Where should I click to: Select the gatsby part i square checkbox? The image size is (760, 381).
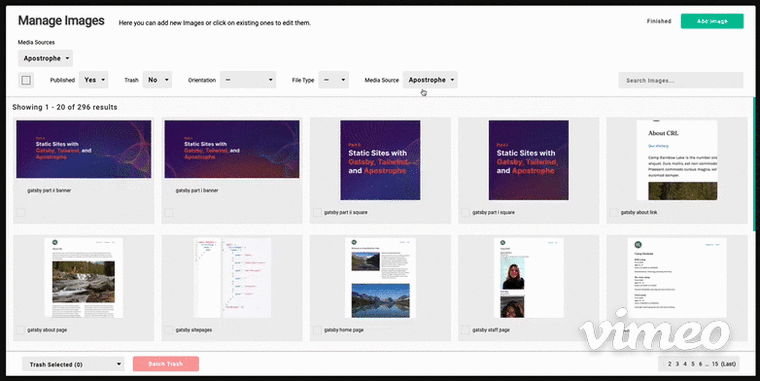466,212
